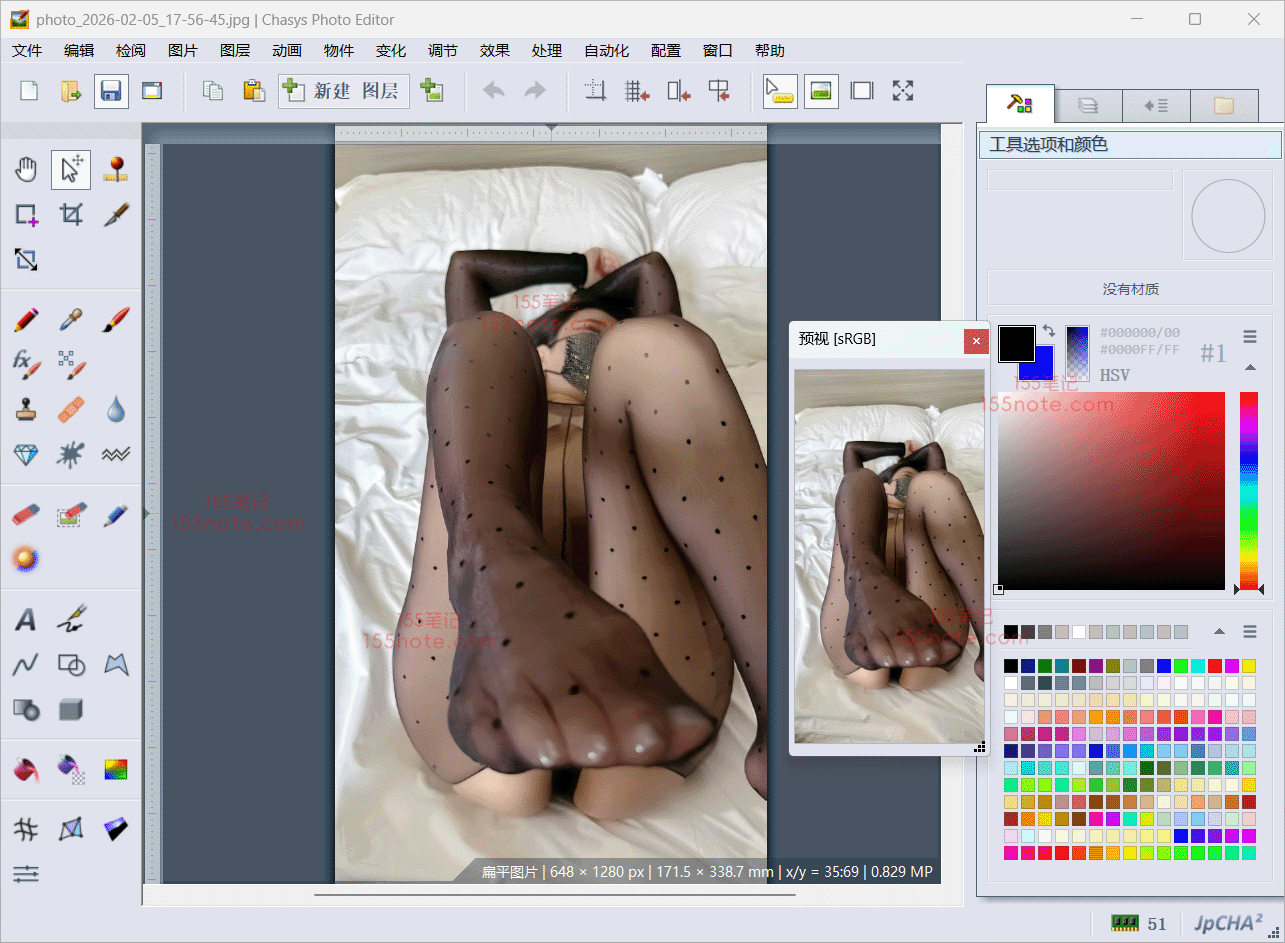This screenshot has height=943, width=1285.
Task: Click the black foreground color swatch
Action: pyautogui.click(x=1015, y=343)
